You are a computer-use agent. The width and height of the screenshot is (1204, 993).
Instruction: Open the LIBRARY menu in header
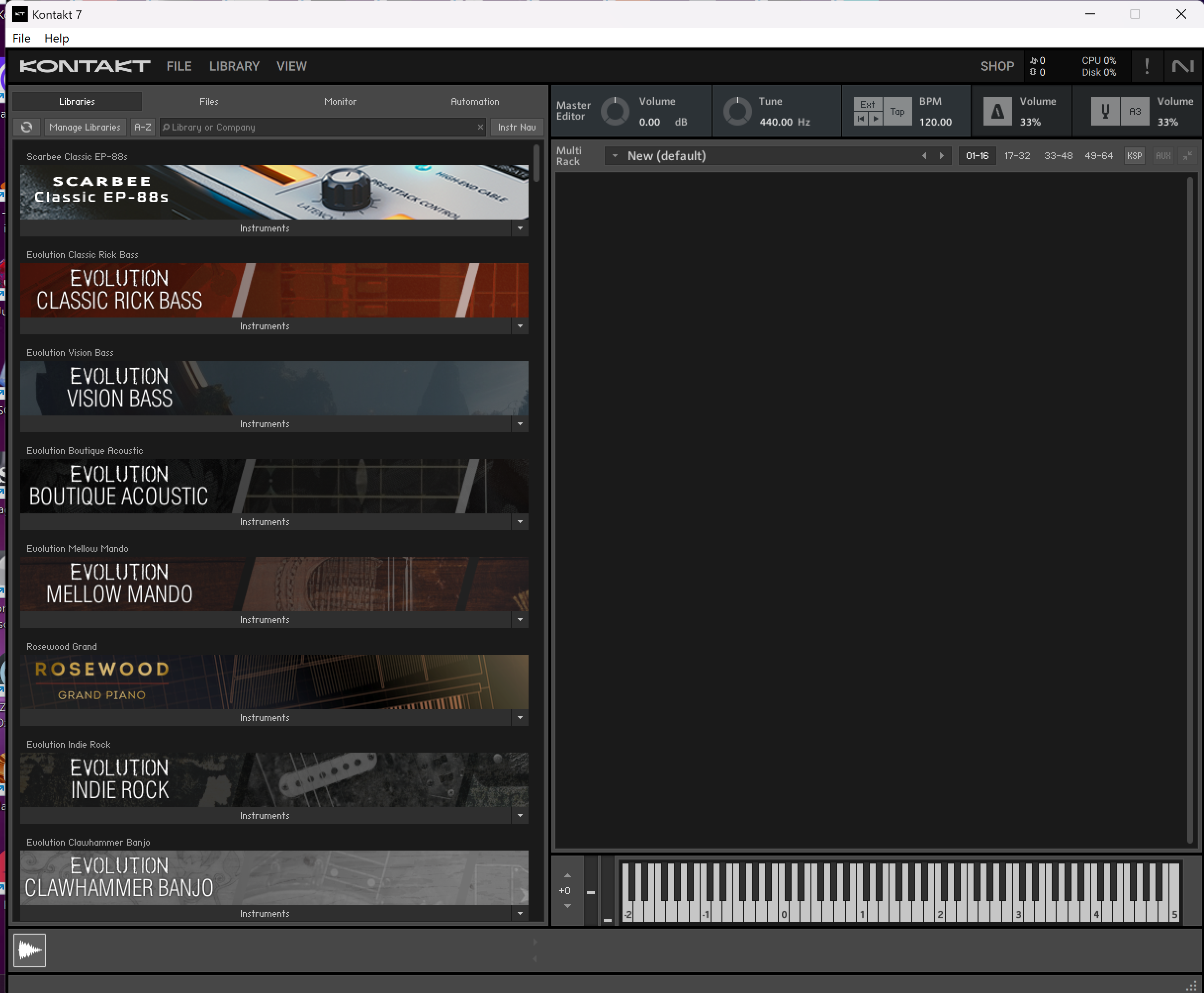[234, 66]
